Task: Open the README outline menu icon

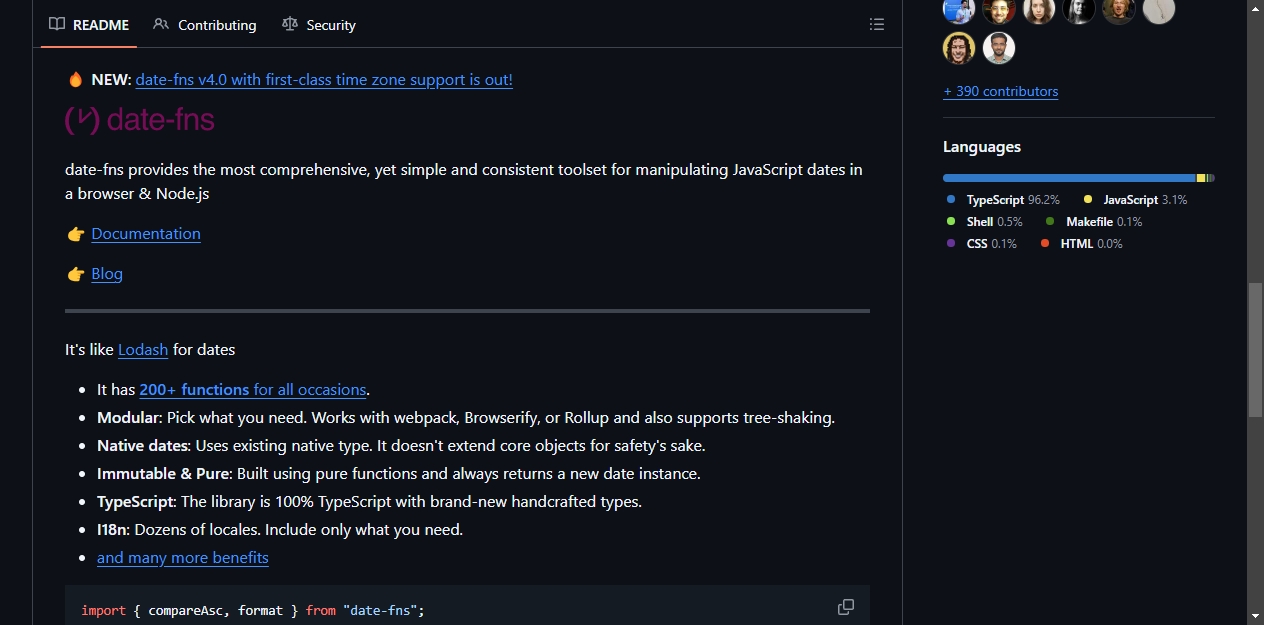Action: 877,24
